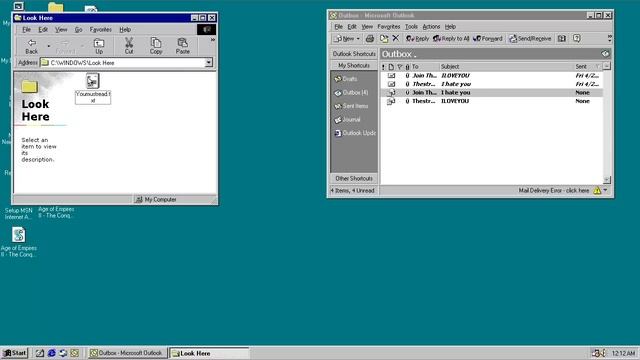Open Actions menu in Outlook
This screenshot has height=360, width=640.
click(431, 27)
